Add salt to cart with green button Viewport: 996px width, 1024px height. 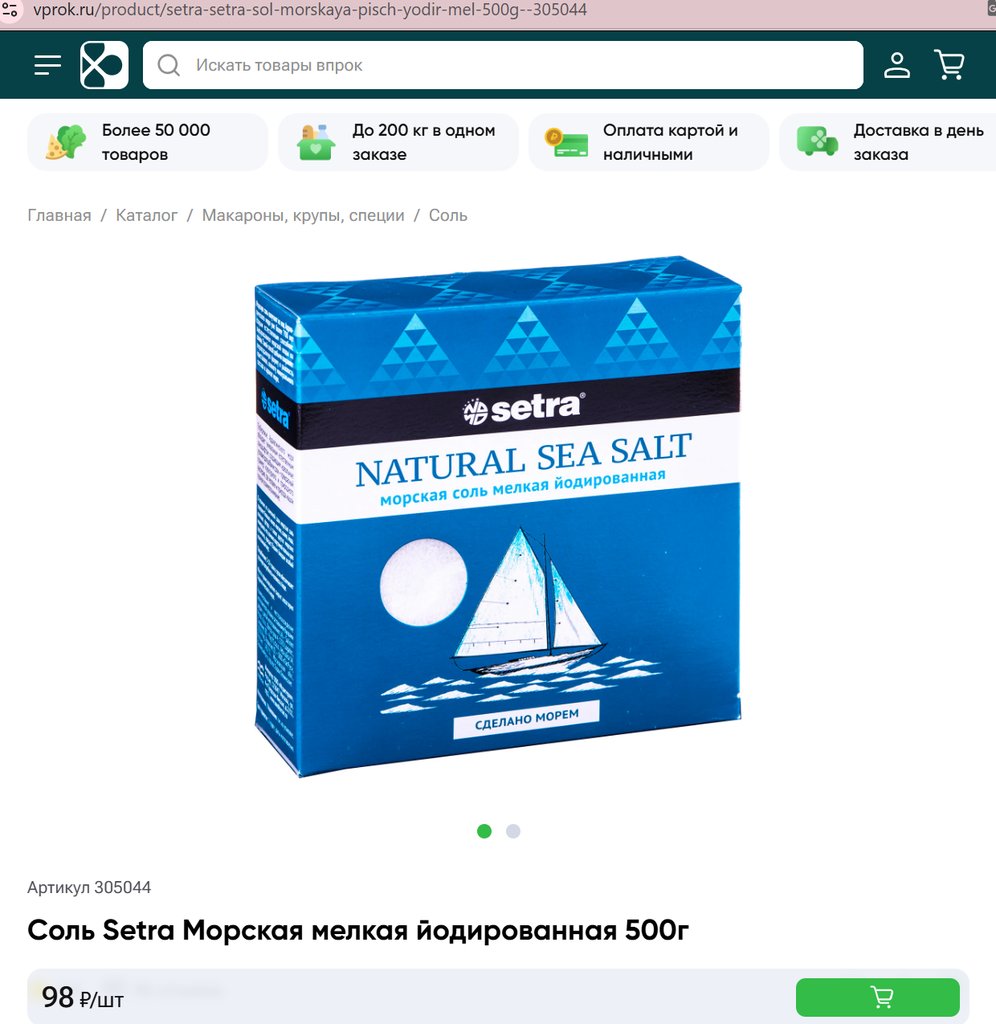pos(878,997)
